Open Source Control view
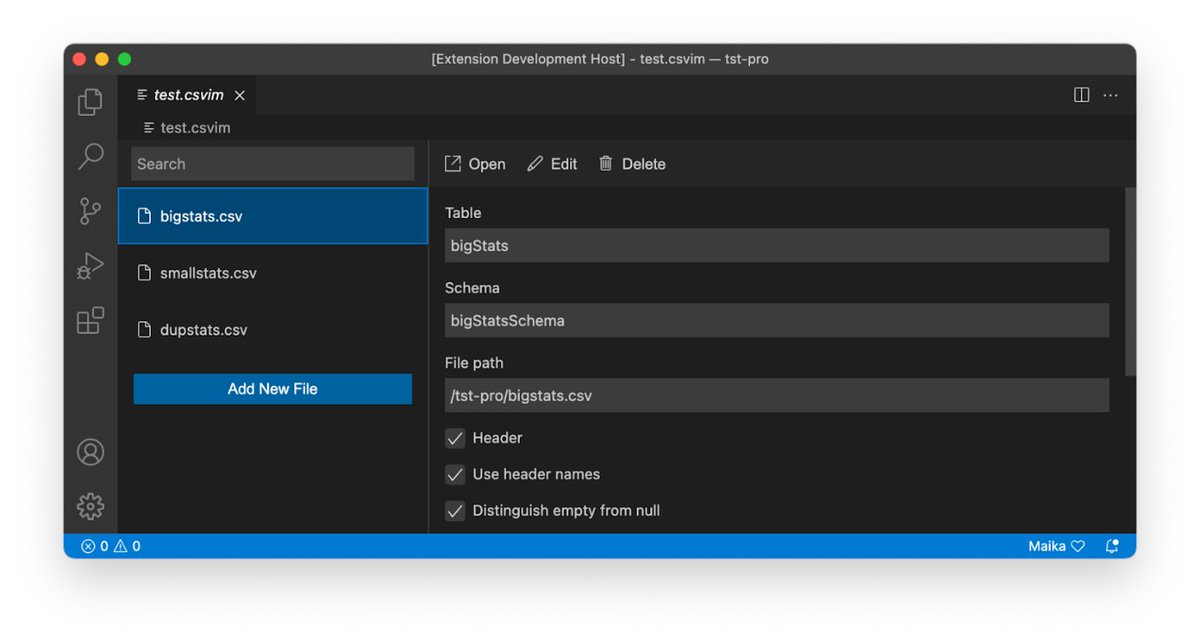Viewport: 1200px width, 643px height. [90, 211]
